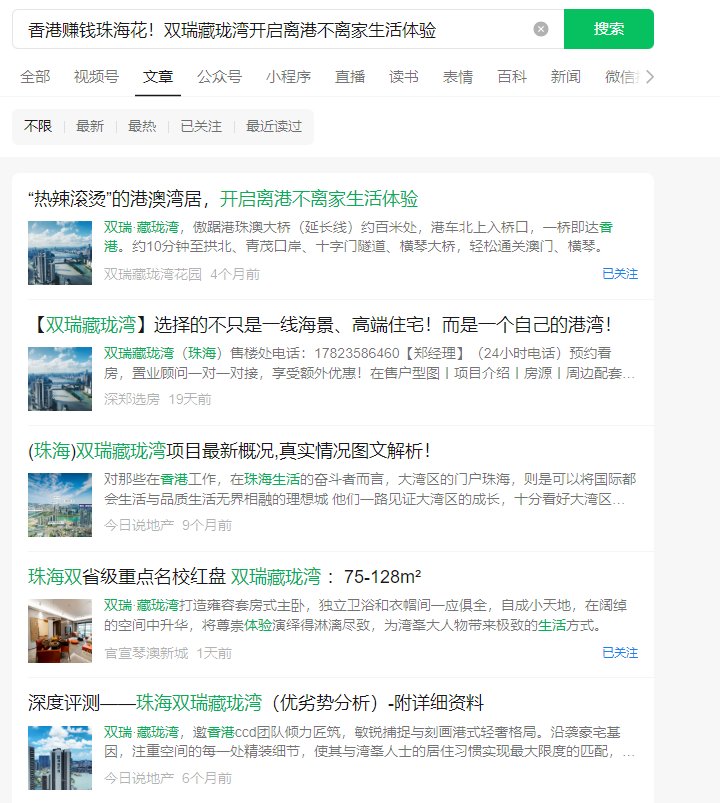Click the green 搜索 button
720x803 pixels.
tap(608, 29)
